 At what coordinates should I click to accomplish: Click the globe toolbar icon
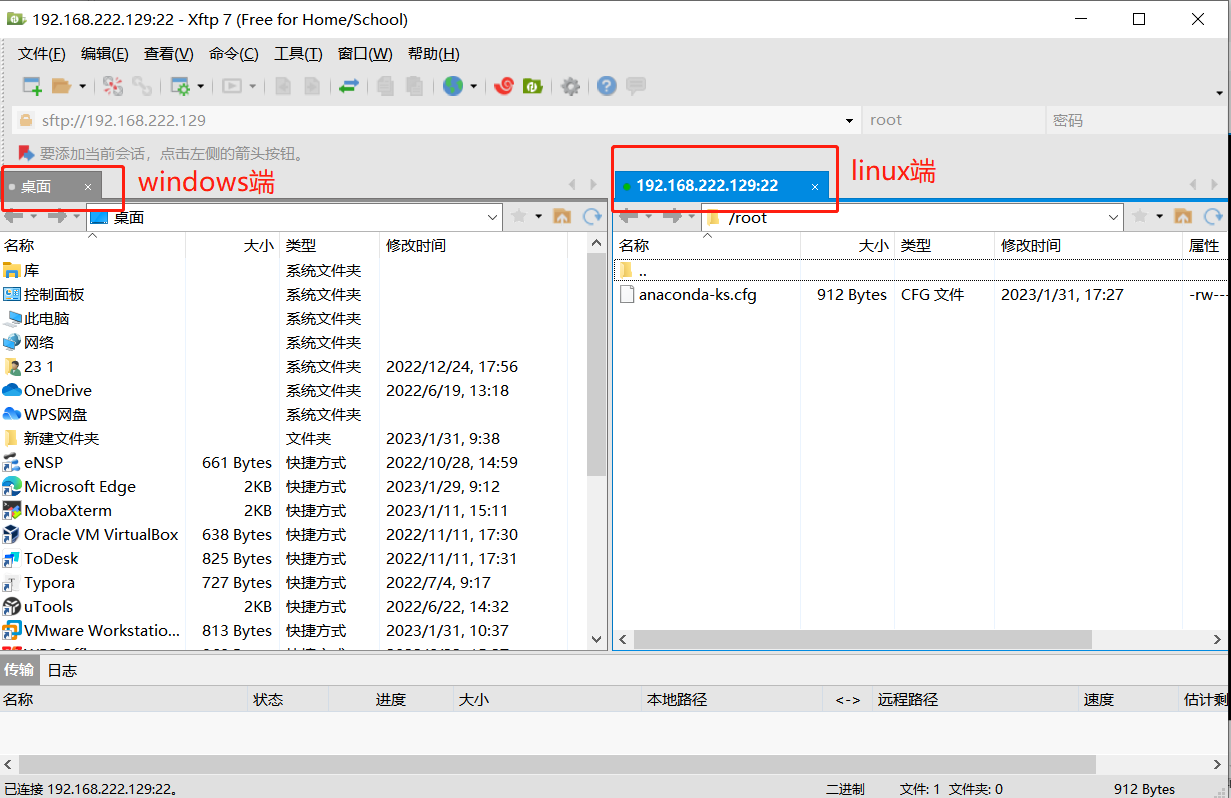(453, 86)
